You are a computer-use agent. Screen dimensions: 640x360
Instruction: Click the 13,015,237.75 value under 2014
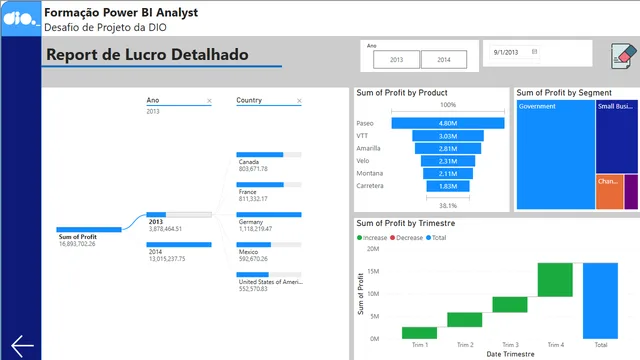pos(167,259)
